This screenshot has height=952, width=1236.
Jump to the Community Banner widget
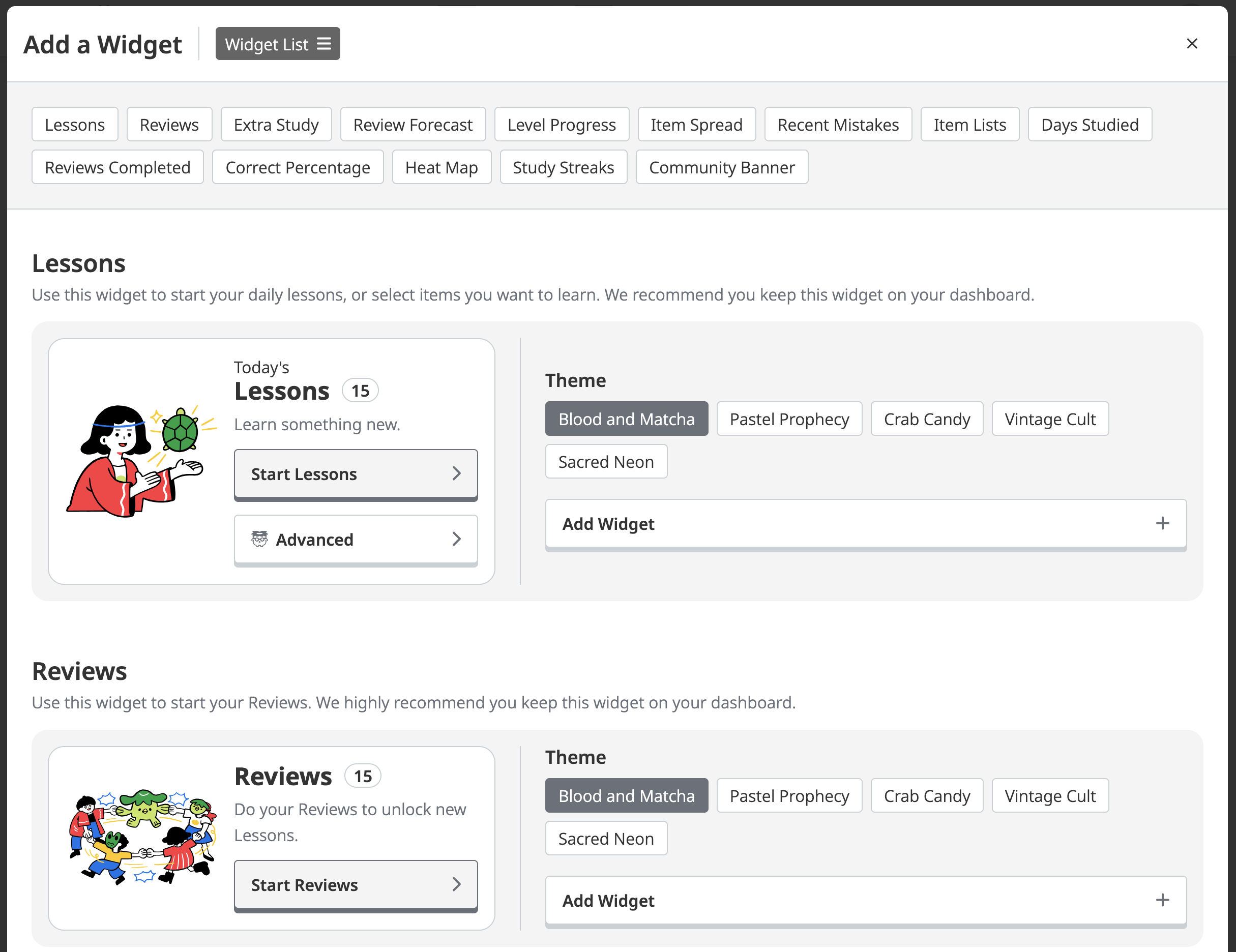pyautogui.click(x=722, y=167)
